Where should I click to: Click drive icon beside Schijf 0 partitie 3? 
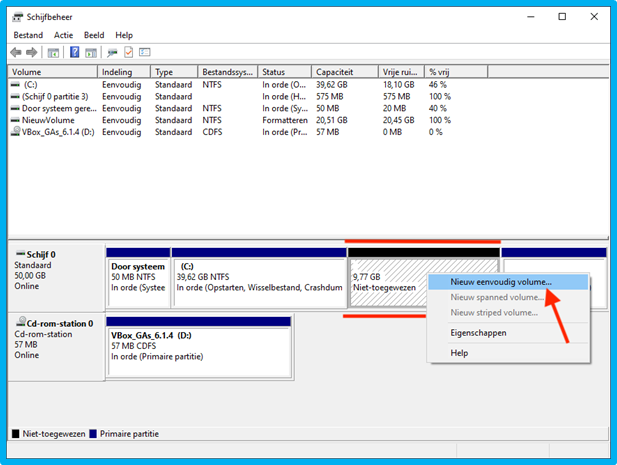tap(15, 96)
